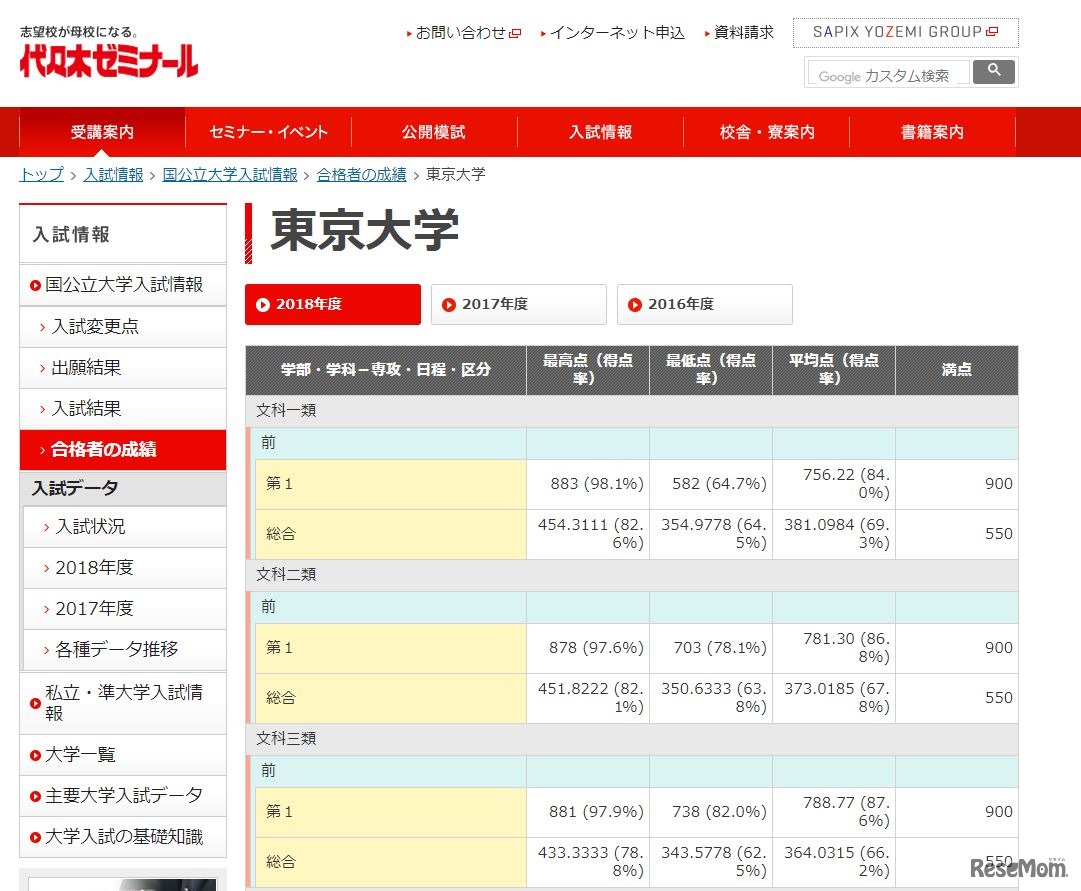
Task: Go to 校舎・寮案内 menu
Action: click(x=767, y=132)
